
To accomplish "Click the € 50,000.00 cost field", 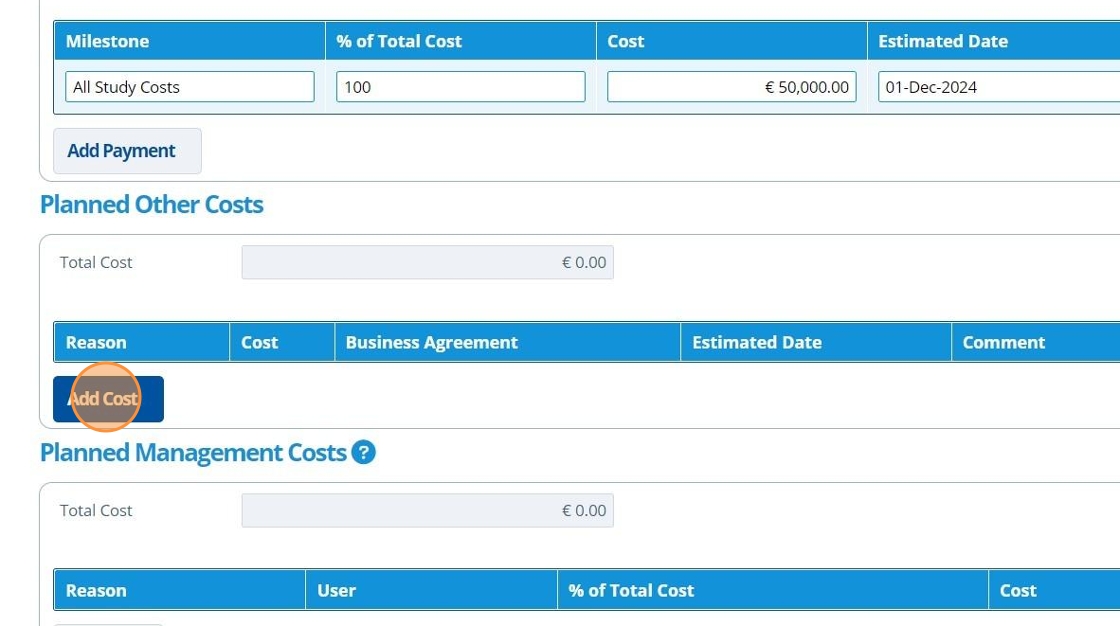I will pyautogui.click(x=731, y=87).
